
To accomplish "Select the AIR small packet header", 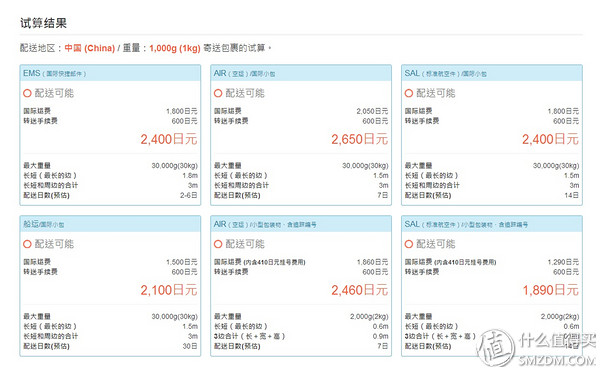I will [301, 224].
